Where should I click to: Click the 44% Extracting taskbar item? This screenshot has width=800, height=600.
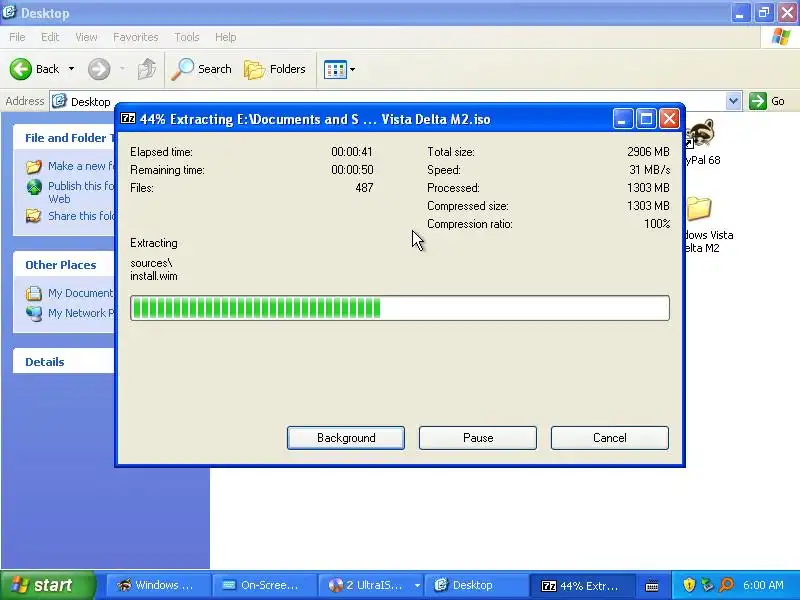click(583, 585)
